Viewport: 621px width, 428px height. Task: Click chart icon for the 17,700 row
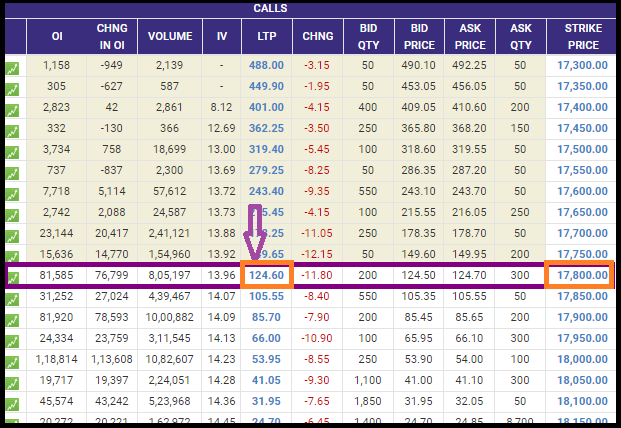[x=13, y=233]
